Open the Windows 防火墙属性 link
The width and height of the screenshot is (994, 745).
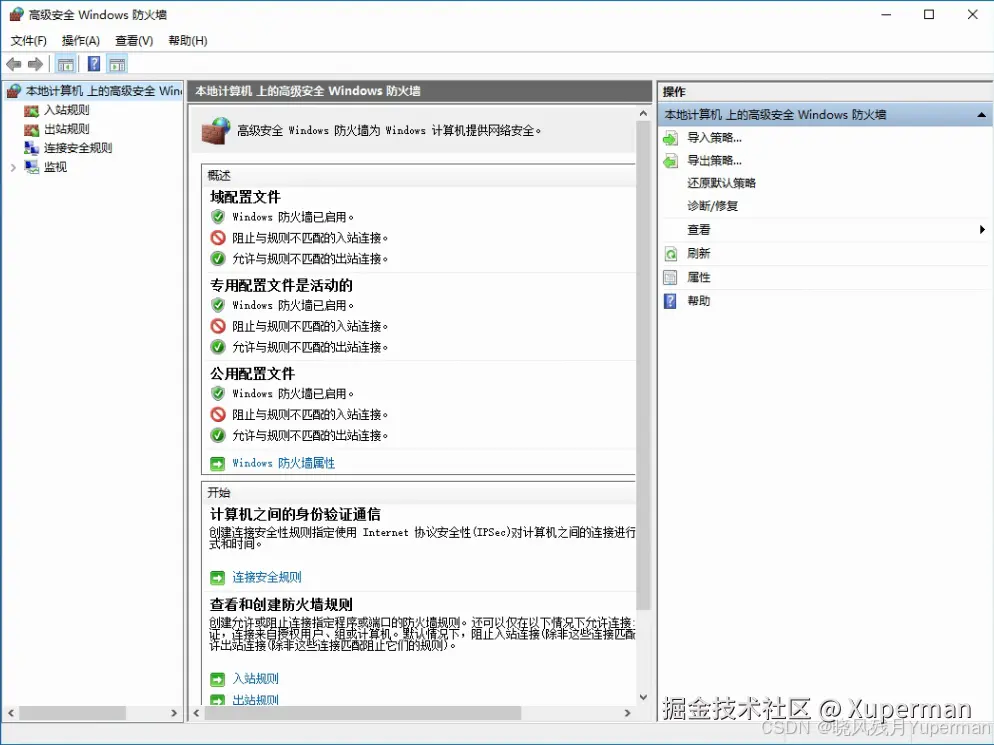pos(283,463)
